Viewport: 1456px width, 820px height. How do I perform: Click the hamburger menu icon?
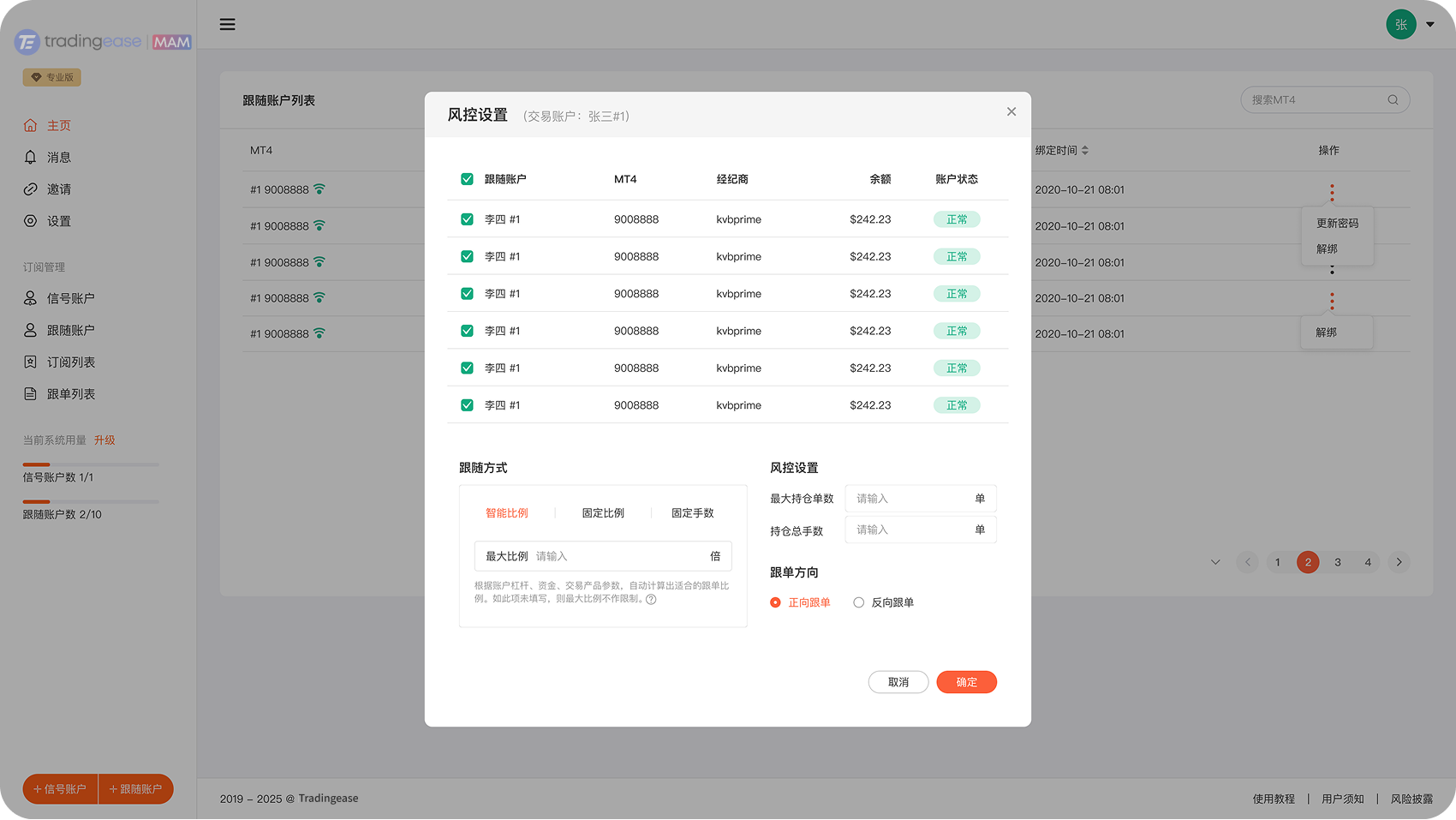(227, 24)
